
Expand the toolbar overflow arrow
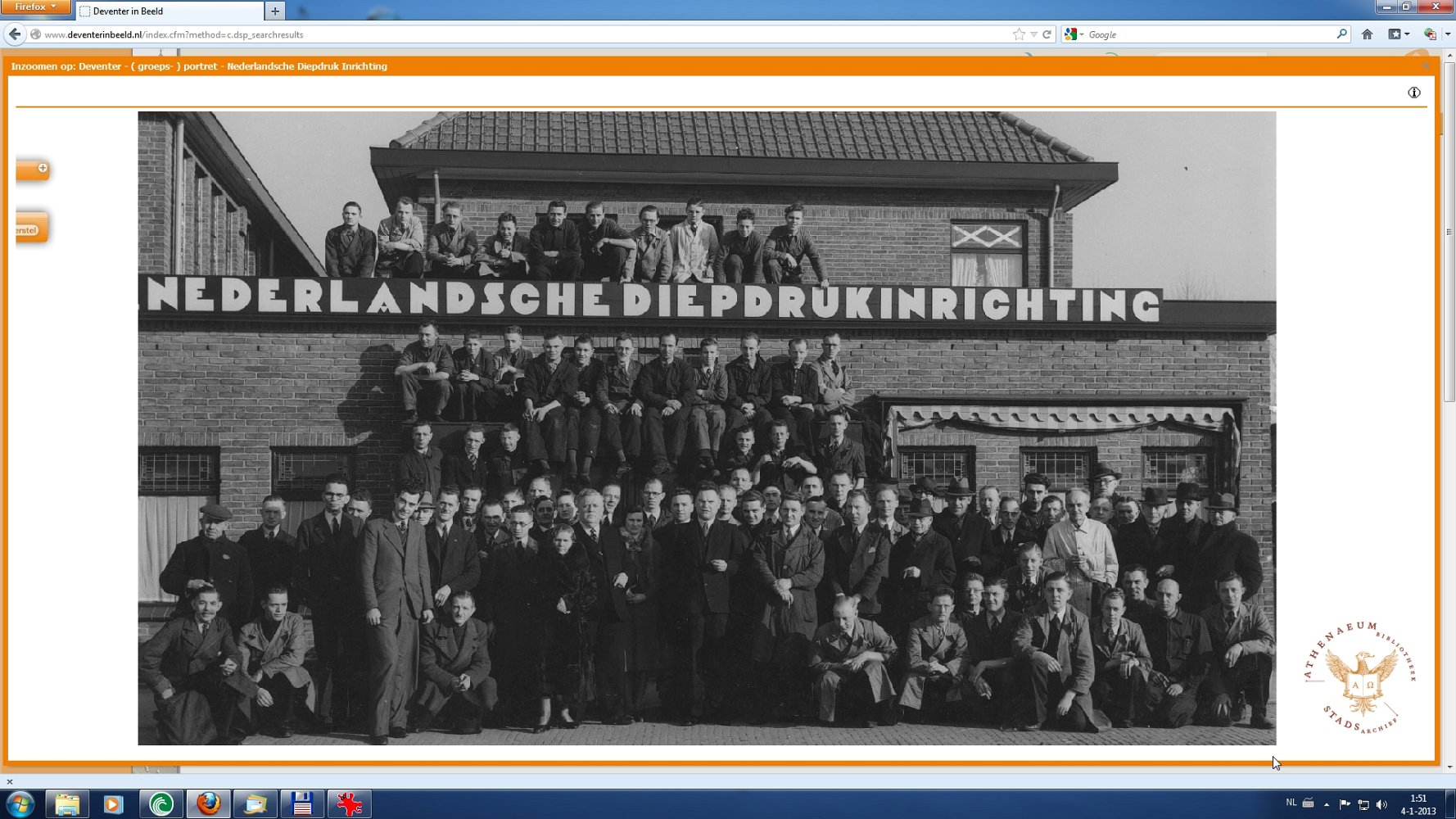point(1447,34)
